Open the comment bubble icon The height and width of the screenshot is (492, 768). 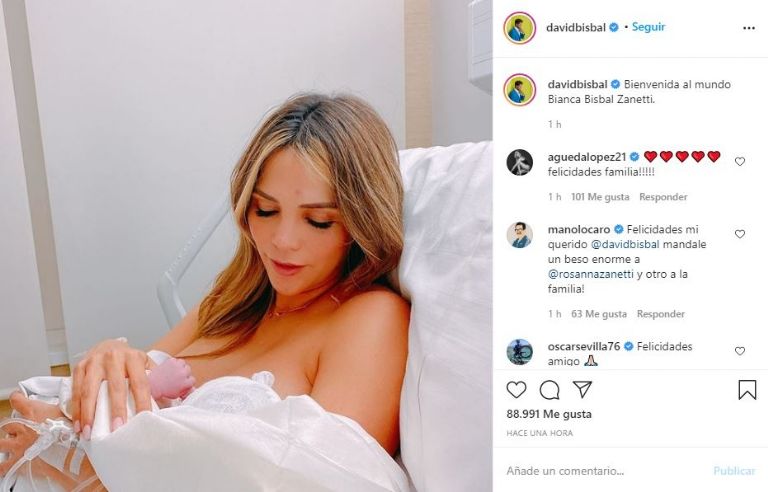(x=550, y=390)
